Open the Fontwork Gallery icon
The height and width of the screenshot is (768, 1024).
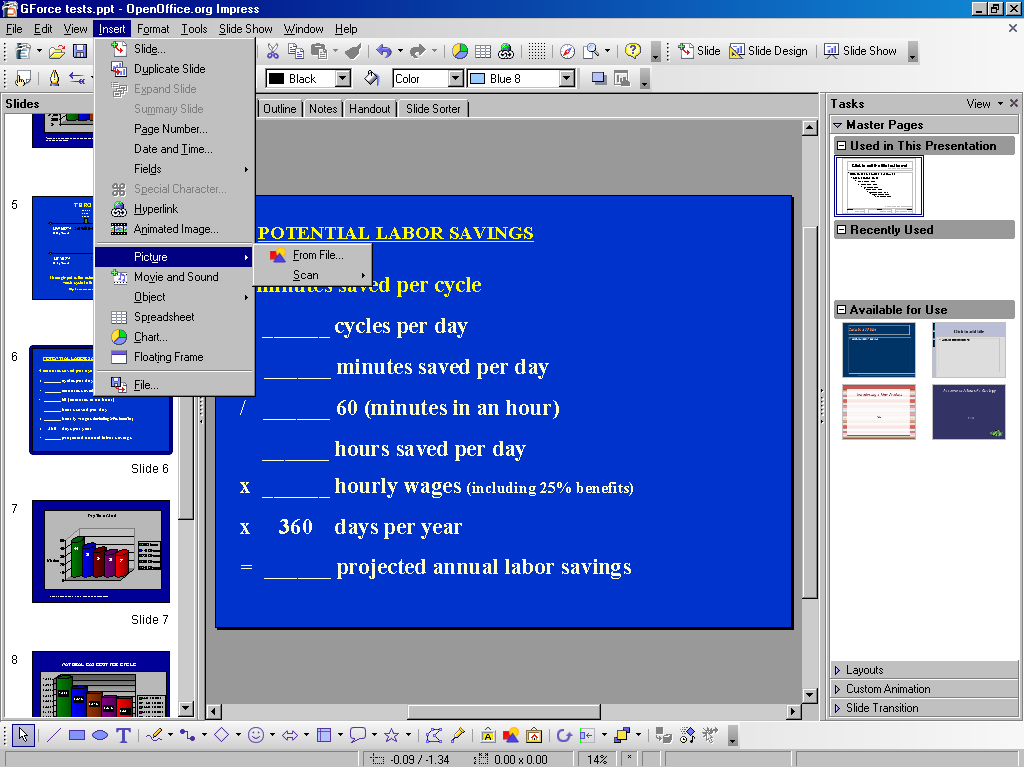(487, 735)
